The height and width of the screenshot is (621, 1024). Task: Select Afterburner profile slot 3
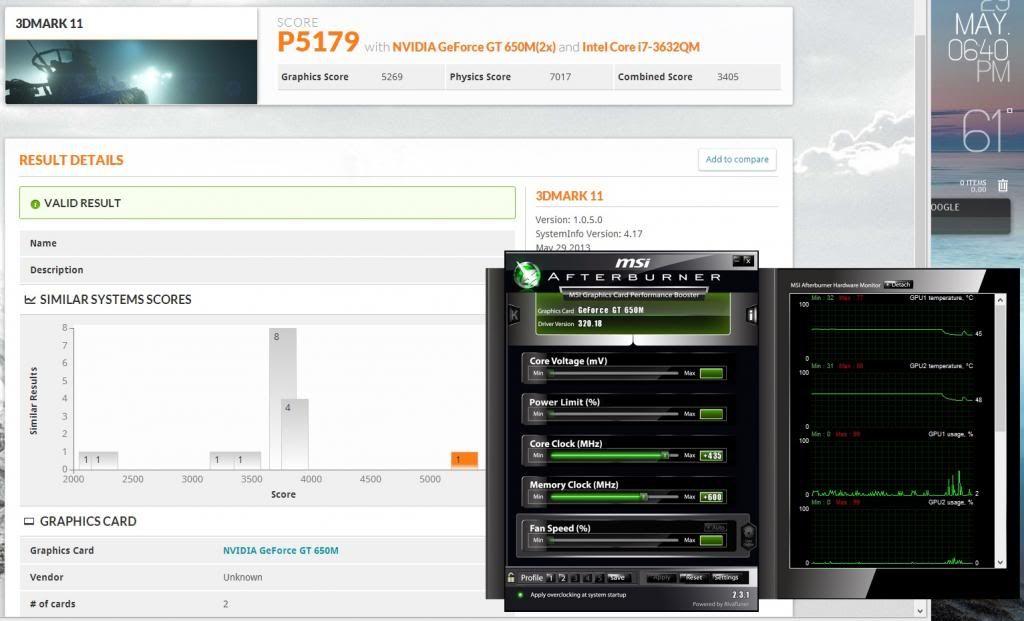[575, 578]
